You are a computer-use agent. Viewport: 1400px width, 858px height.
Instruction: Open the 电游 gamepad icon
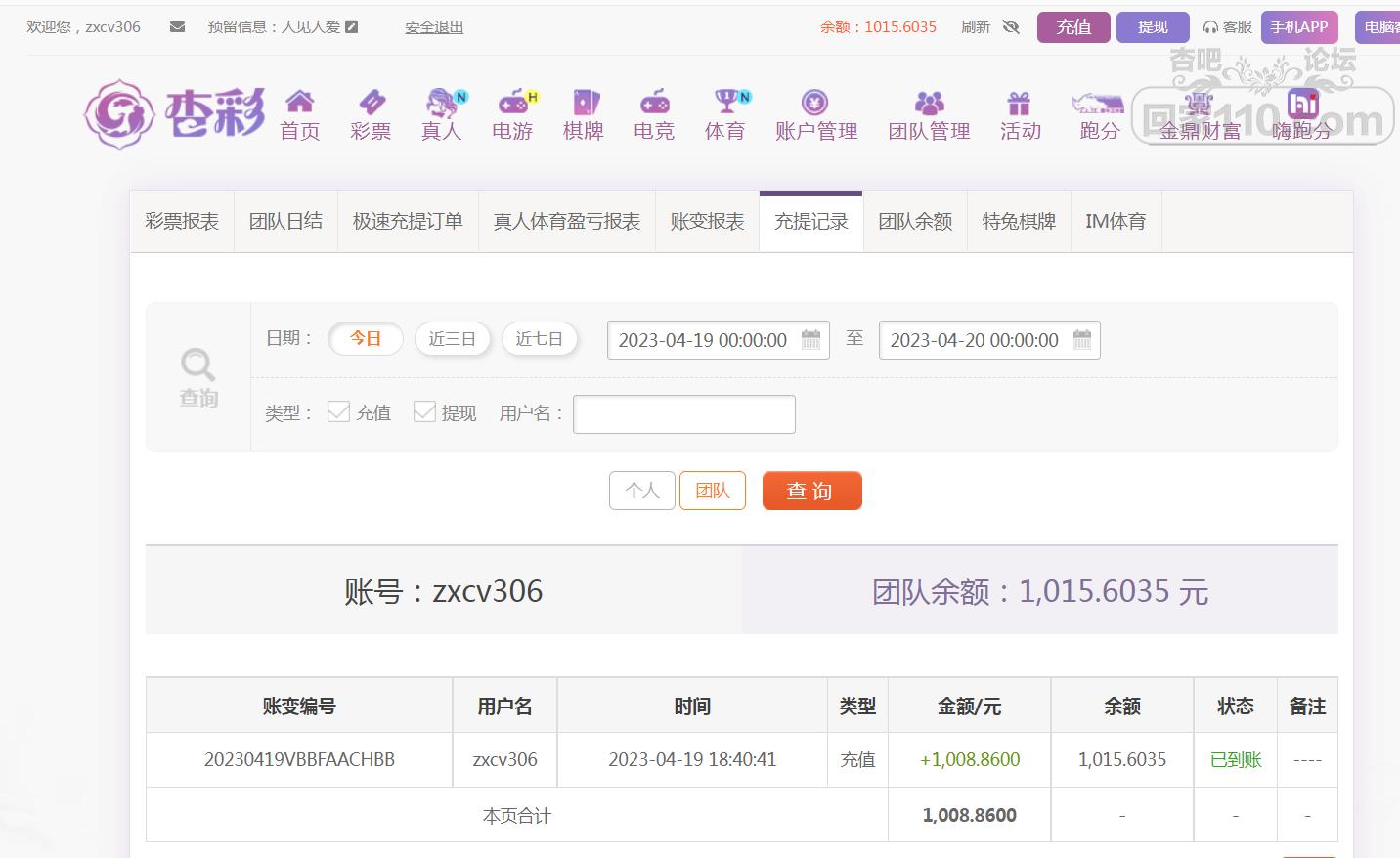click(513, 102)
